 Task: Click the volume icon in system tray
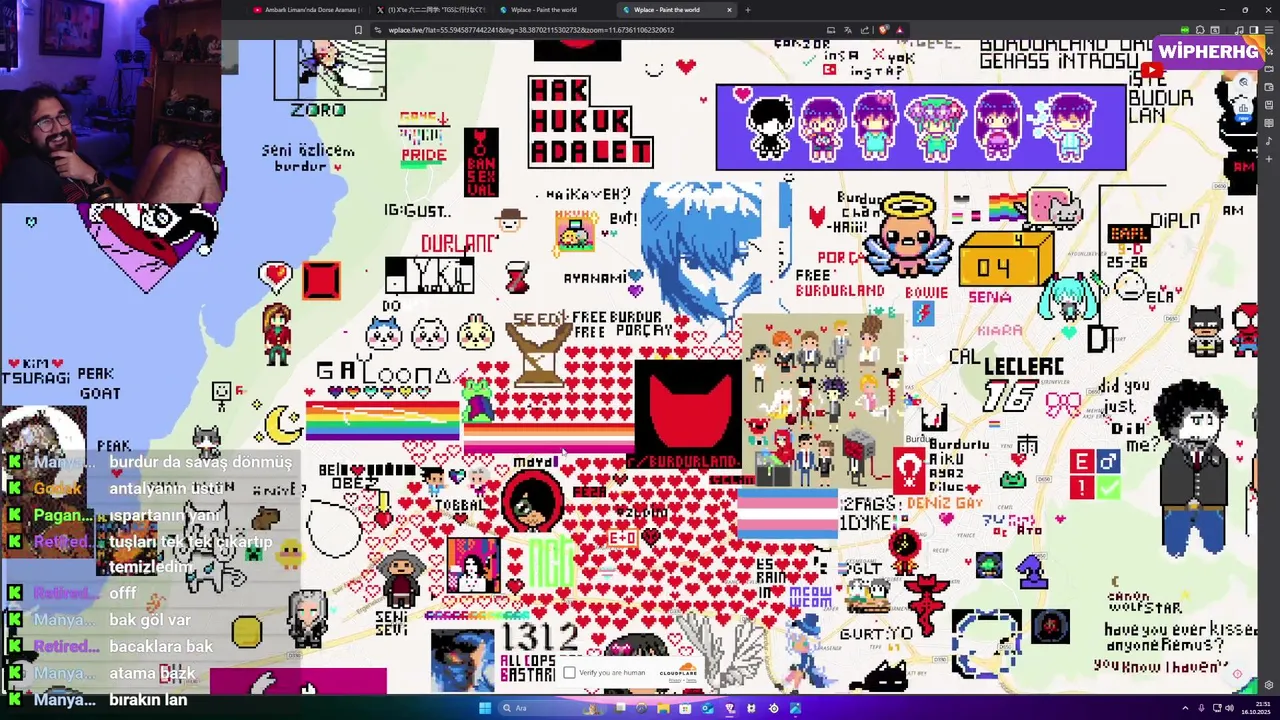(x=1229, y=708)
